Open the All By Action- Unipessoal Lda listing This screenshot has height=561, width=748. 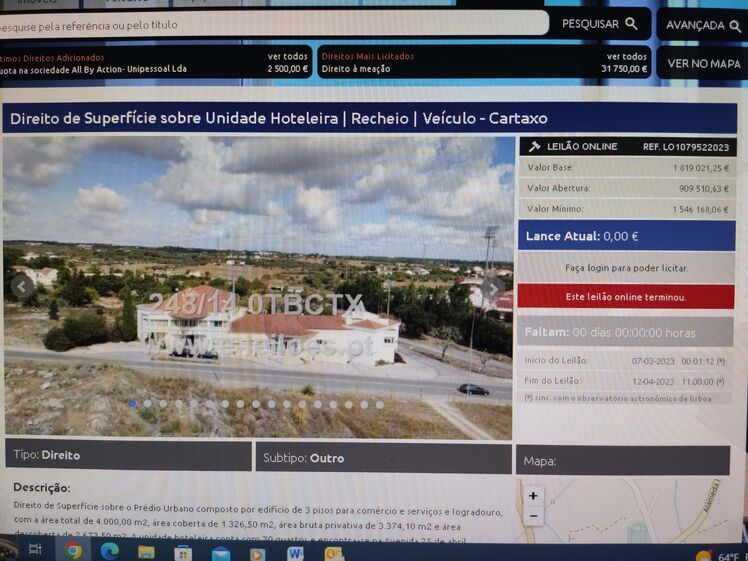94,69
